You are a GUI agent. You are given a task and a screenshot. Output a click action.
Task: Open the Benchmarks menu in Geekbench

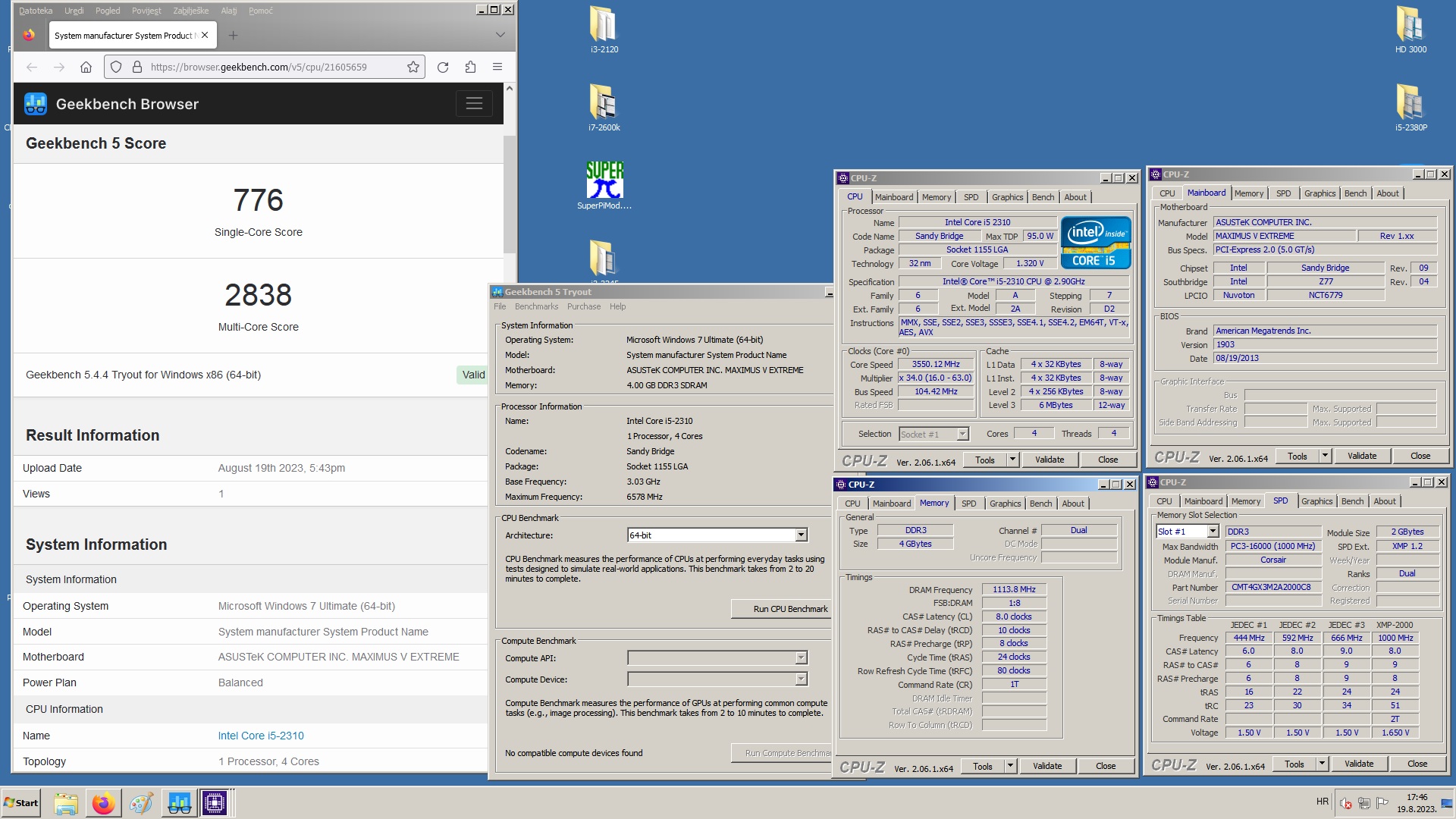[x=536, y=306]
